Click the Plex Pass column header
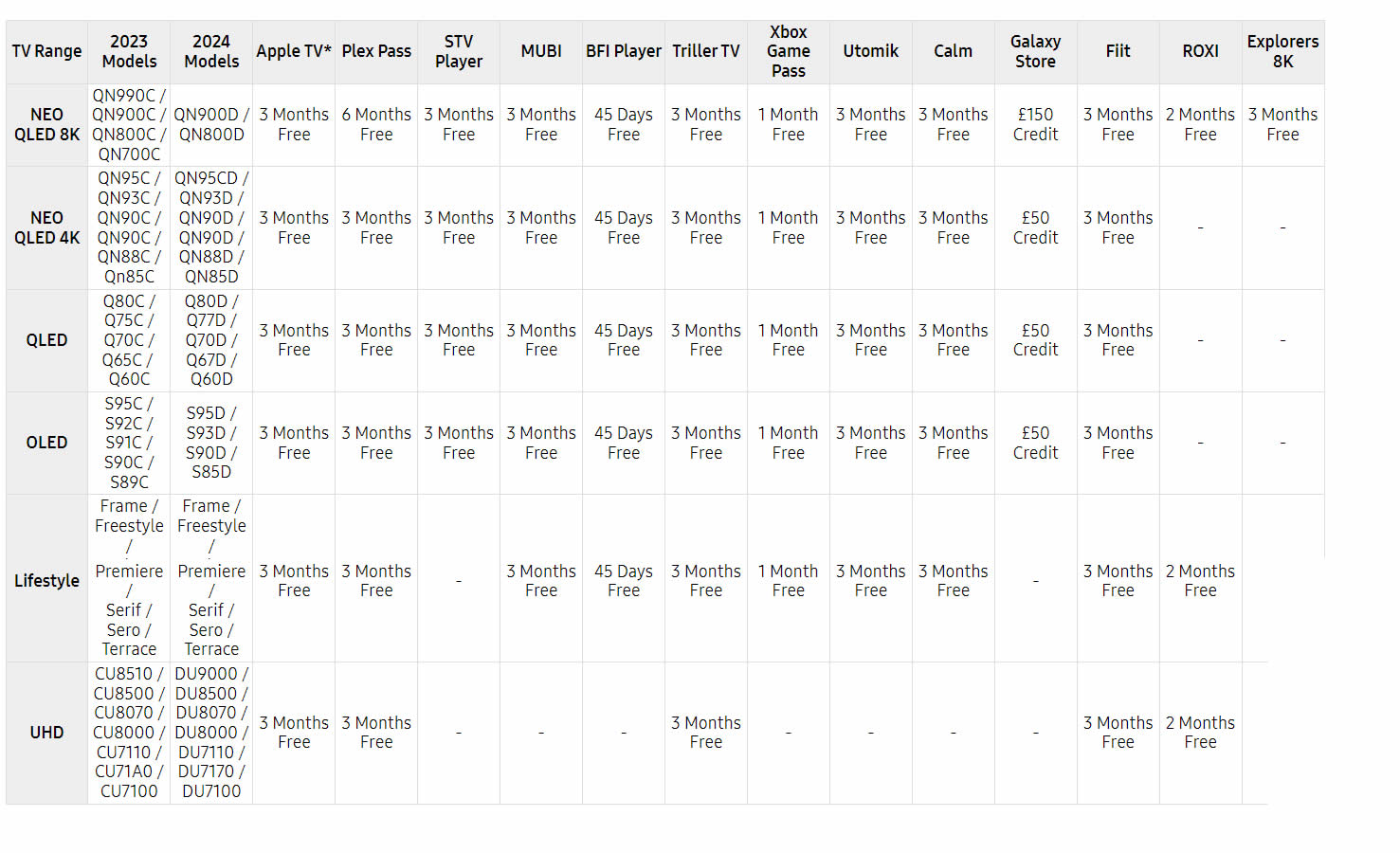Image resolution: width=1400 pixels, height=853 pixels. tap(376, 51)
